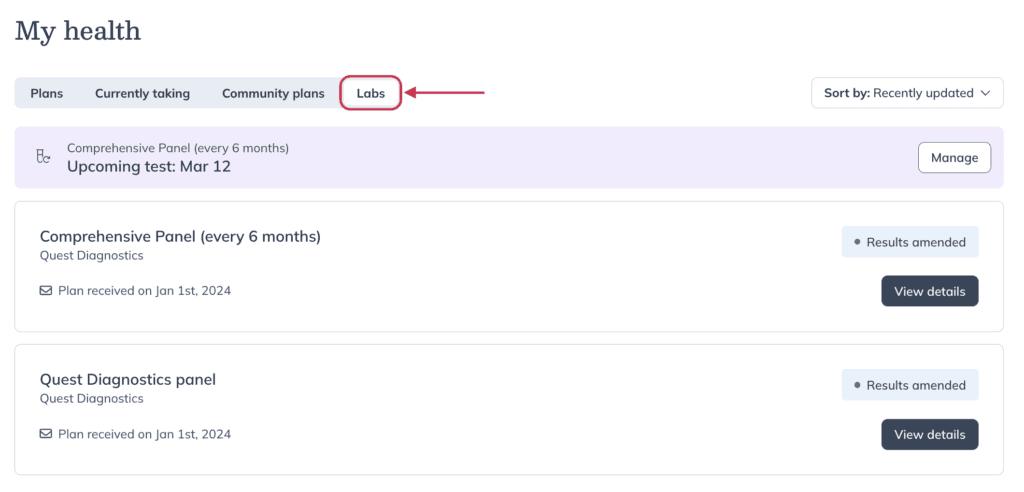1024x492 pixels.
Task: Click the Upcoming test: Mar 12 banner text
Action: pos(149,167)
